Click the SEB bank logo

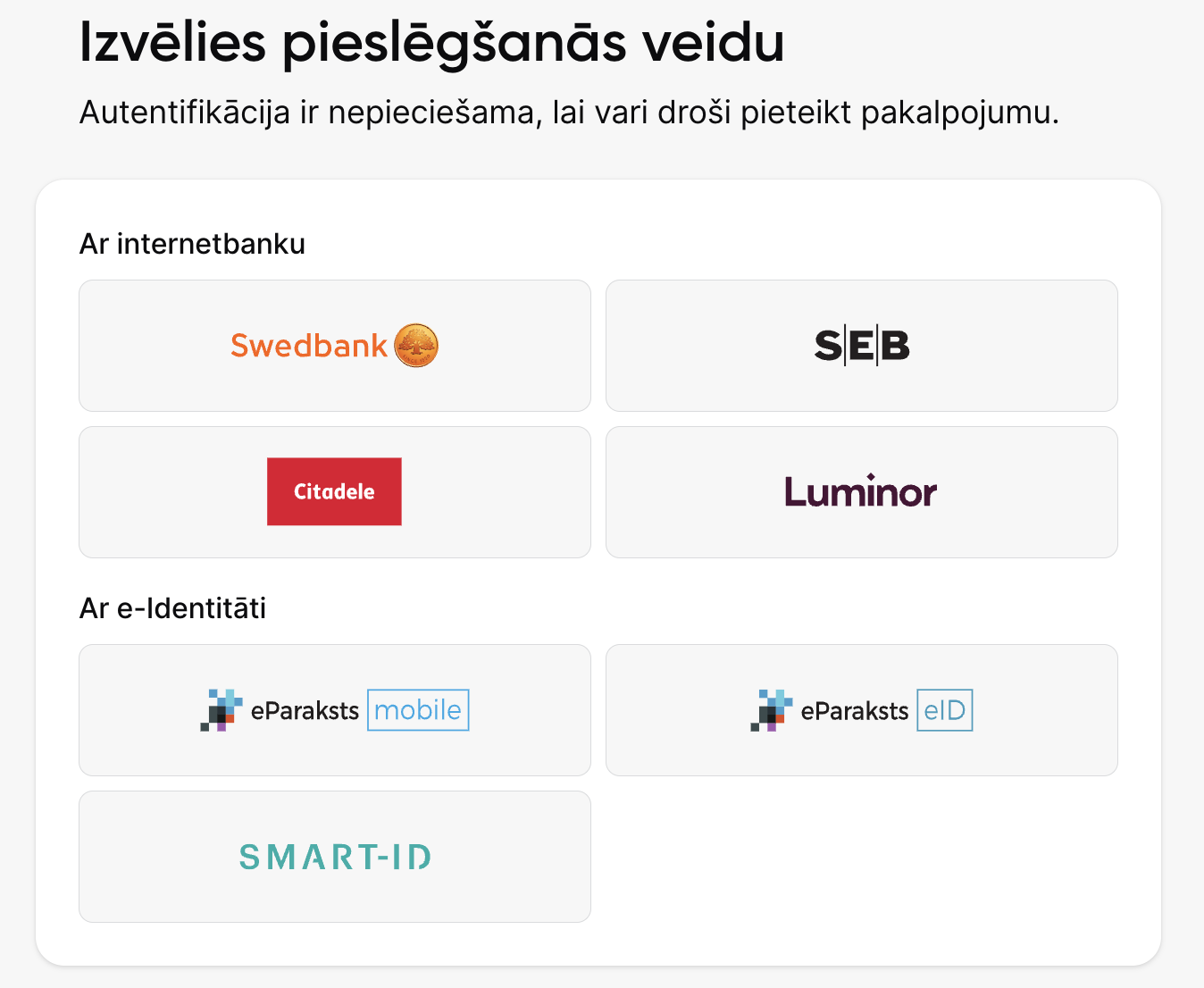click(x=861, y=346)
